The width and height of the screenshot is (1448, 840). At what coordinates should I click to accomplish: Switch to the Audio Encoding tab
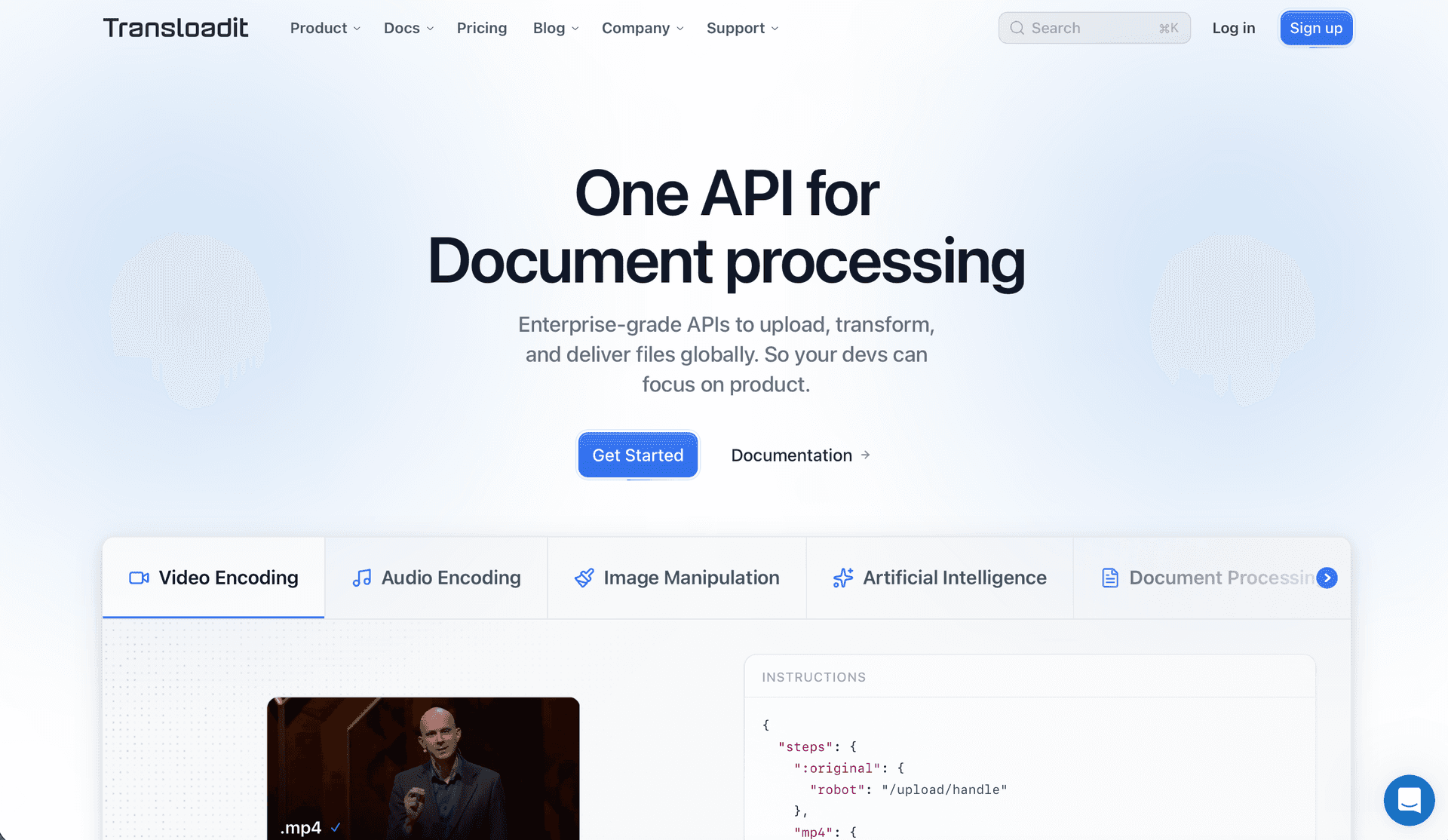(437, 578)
